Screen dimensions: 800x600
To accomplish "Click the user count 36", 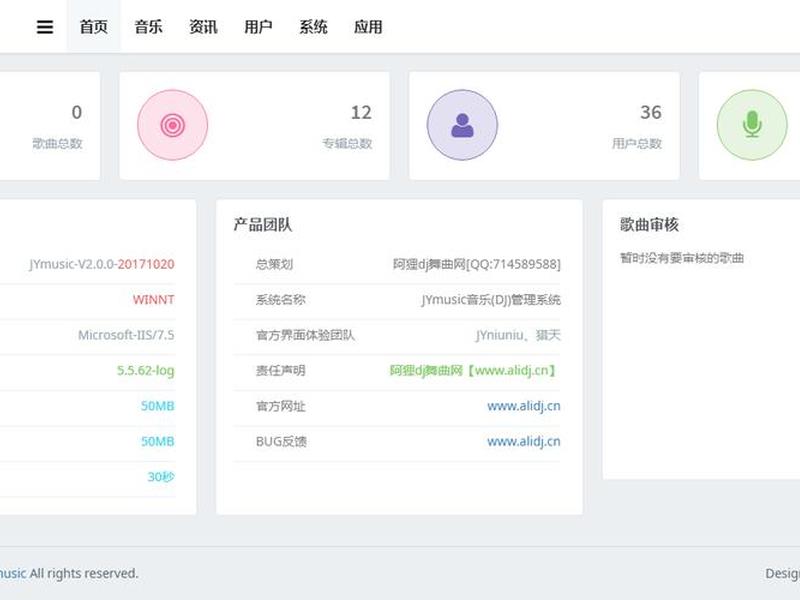I will (x=651, y=112).
